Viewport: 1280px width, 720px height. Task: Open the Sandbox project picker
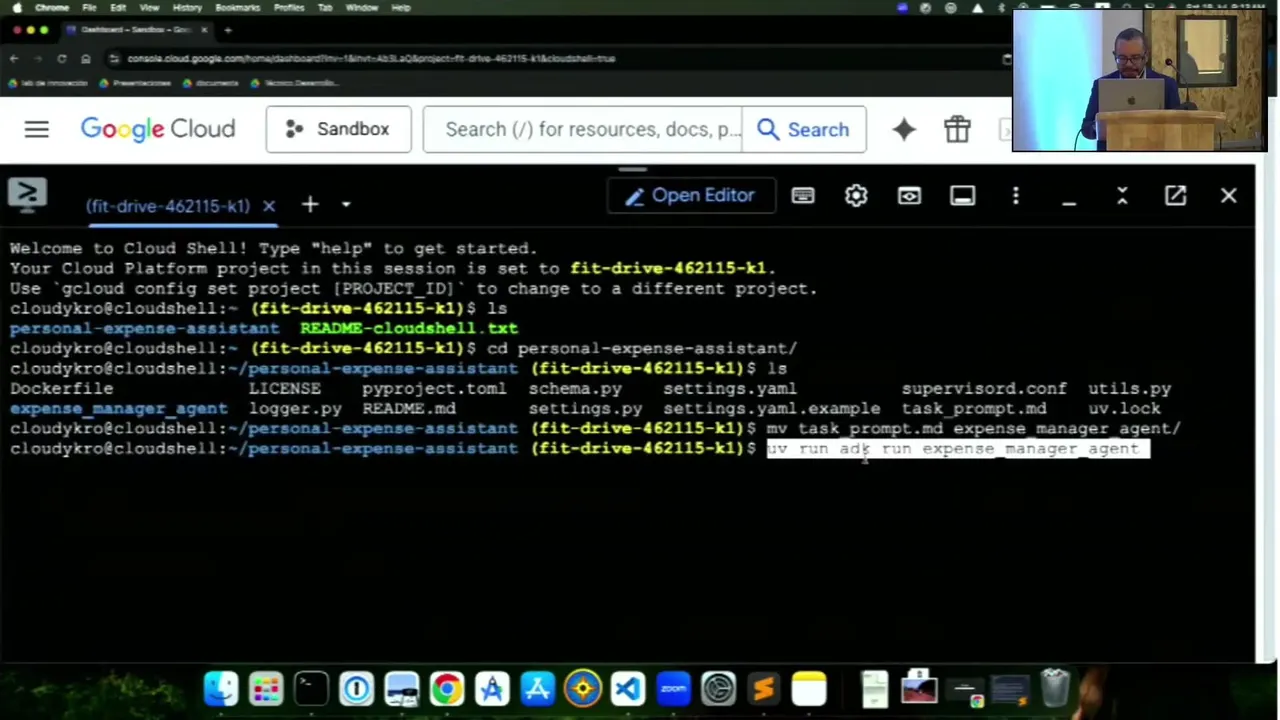338,129
